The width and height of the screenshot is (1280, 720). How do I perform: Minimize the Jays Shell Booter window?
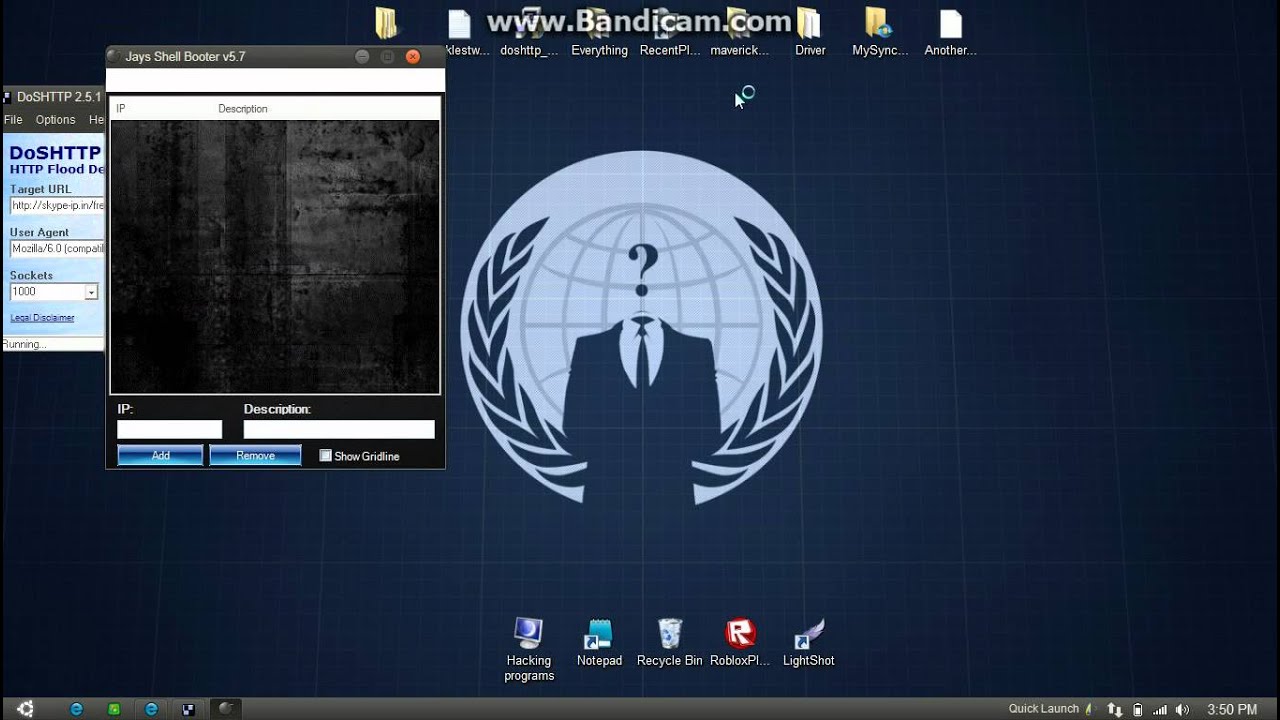click(363, 57)
